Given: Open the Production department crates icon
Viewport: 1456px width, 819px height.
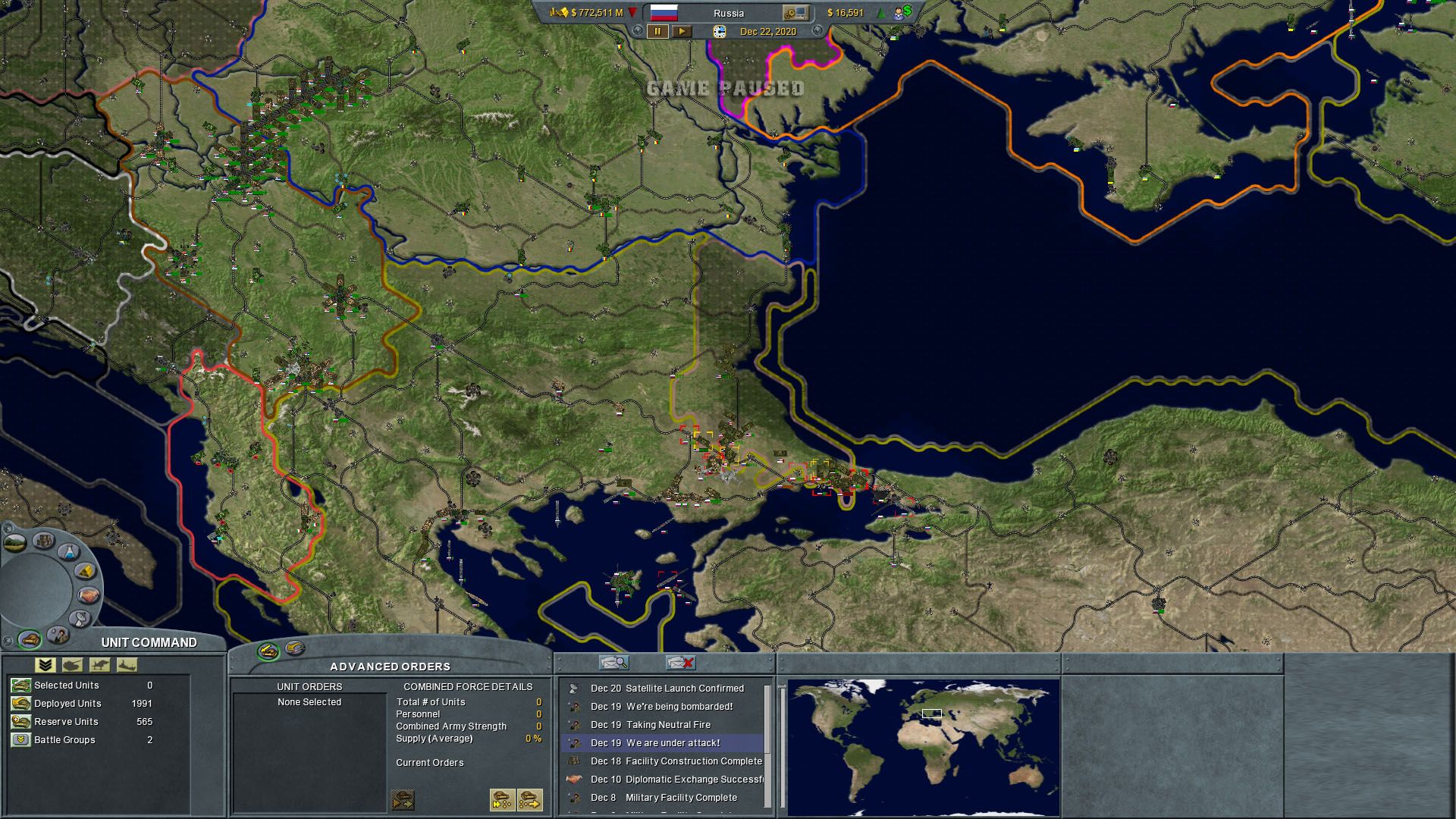Looking at the screenshot, I should point(45,540).
